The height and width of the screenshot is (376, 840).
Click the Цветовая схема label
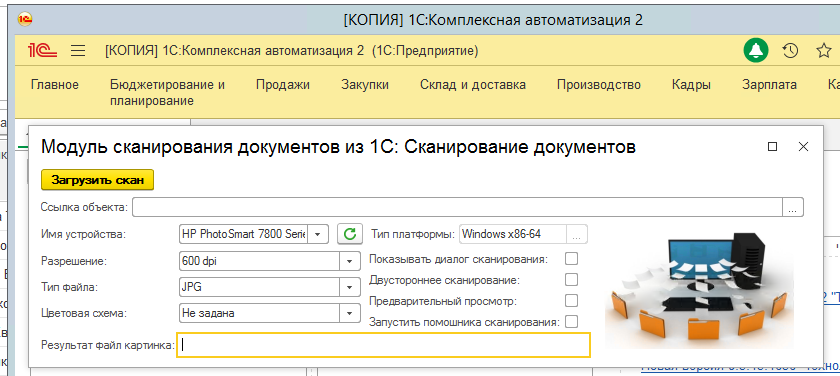[84, 313]
